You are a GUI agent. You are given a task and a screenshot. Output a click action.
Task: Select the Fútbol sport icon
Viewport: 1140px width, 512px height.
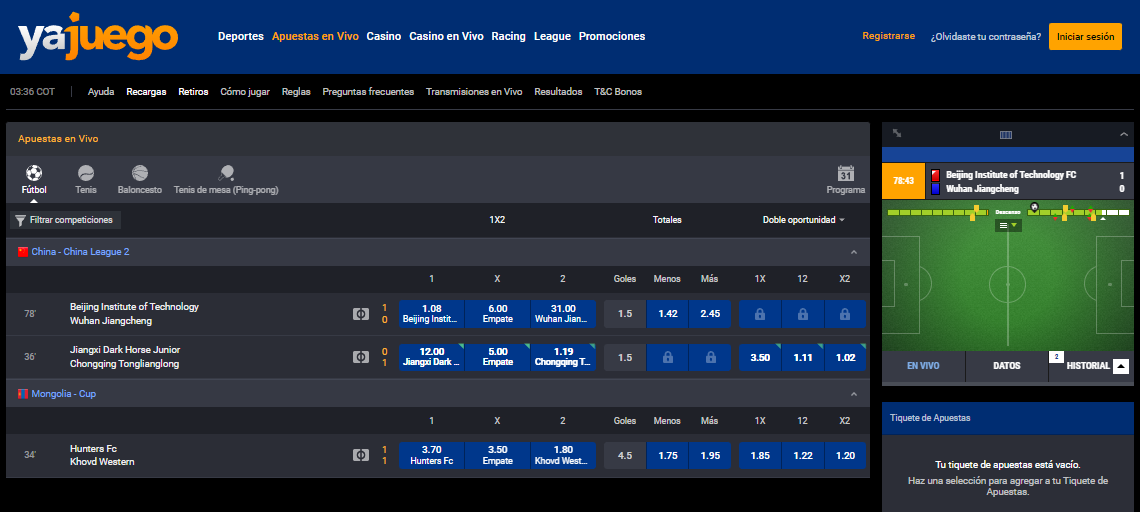[34, 174]
